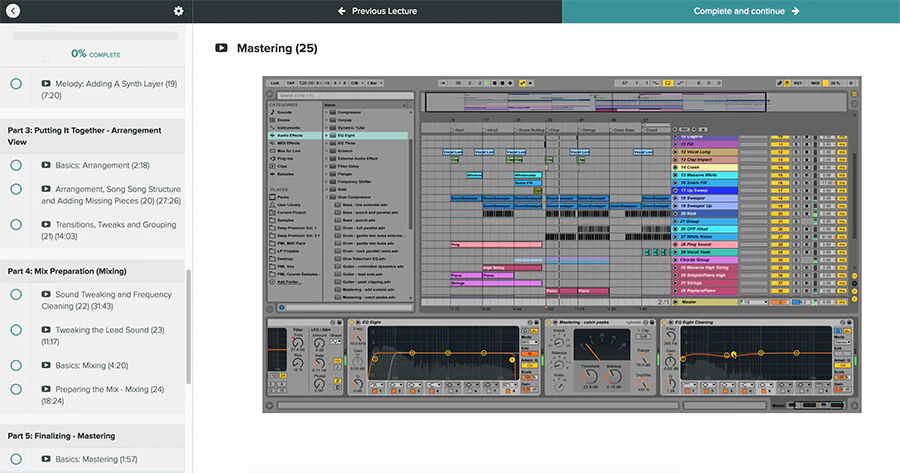Select Instruments category in Ableton browser
Viewport: 900px width, 473px height.
click(289, 127)
